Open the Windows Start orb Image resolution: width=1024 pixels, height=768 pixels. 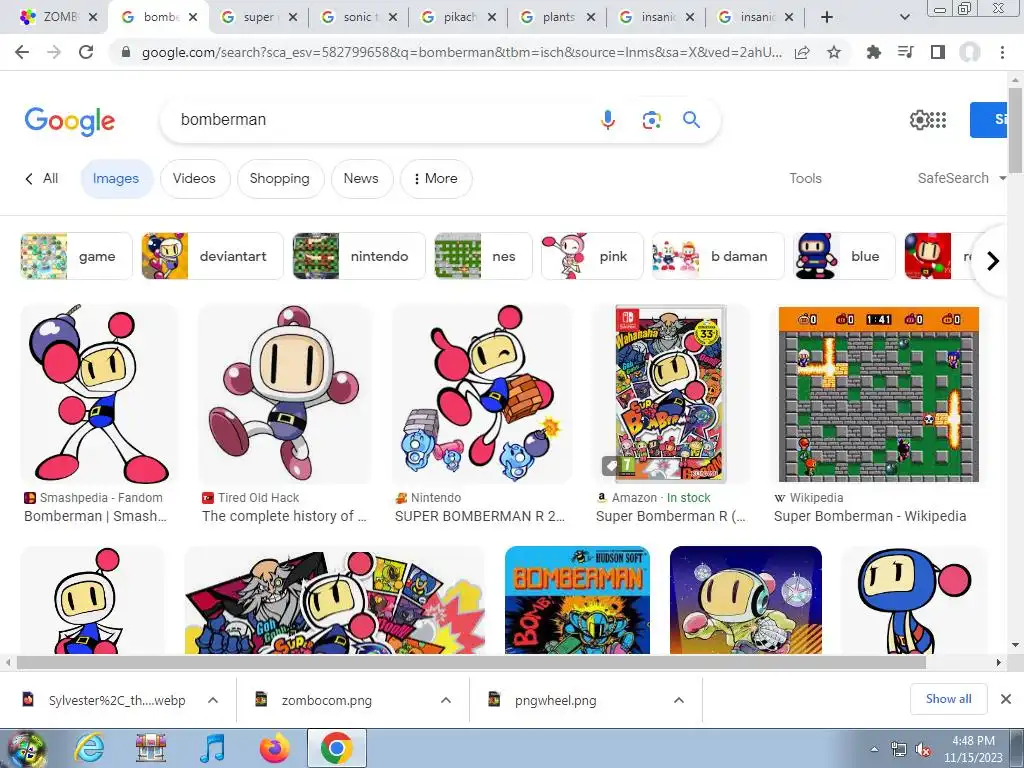pyautogui.click(x=25, y=748)
